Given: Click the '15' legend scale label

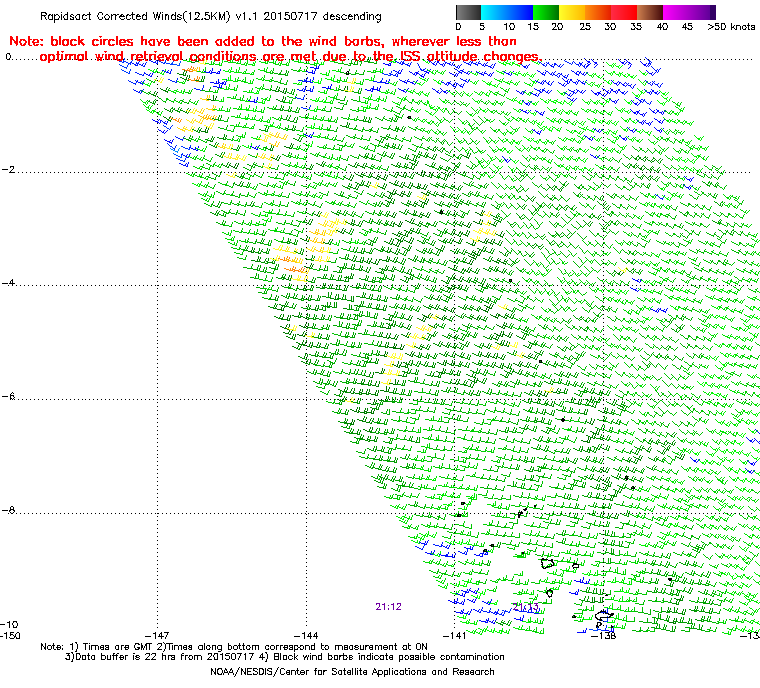Looking at the screenshot, I should pos(533,27).
